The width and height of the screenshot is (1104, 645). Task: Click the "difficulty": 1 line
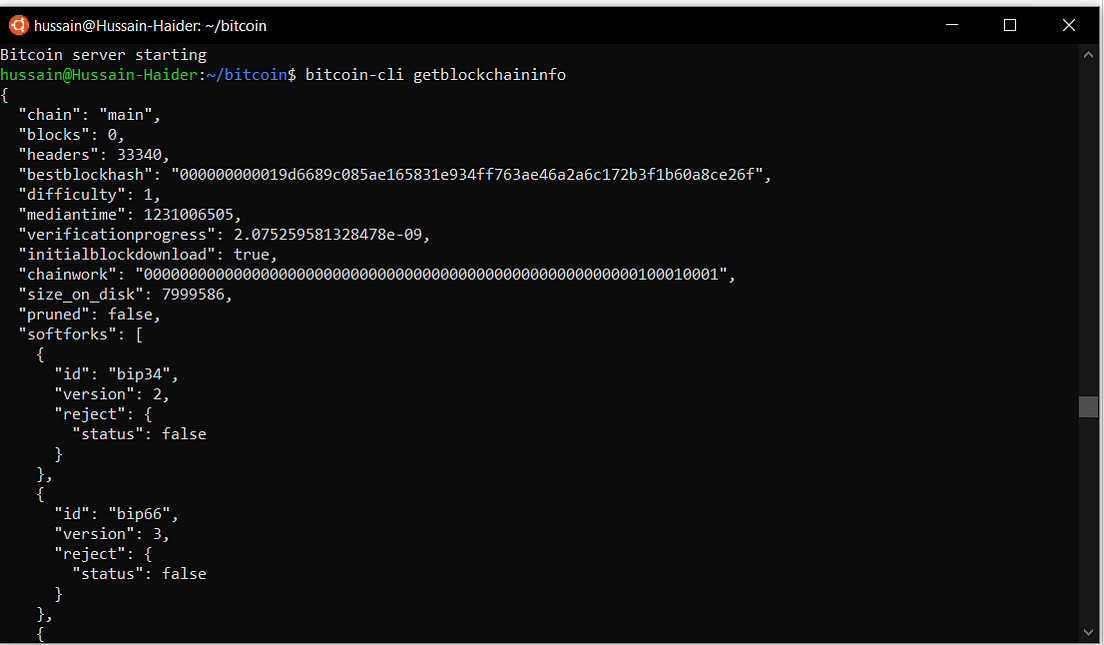click(x=89, y=194)
